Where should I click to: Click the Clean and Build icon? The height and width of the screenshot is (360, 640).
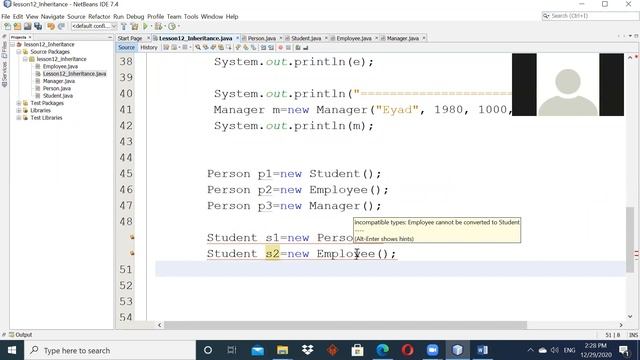[x=134, y=27]
